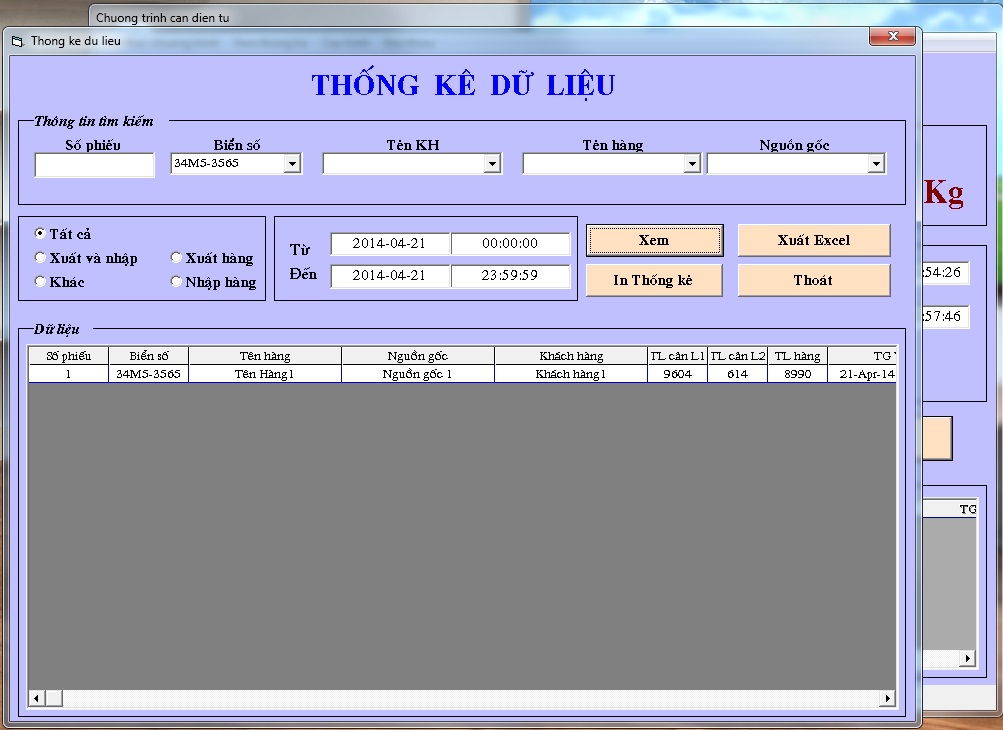Click the Đến date field 2014-04-21

pyautogui.click(x=390, y=276)
